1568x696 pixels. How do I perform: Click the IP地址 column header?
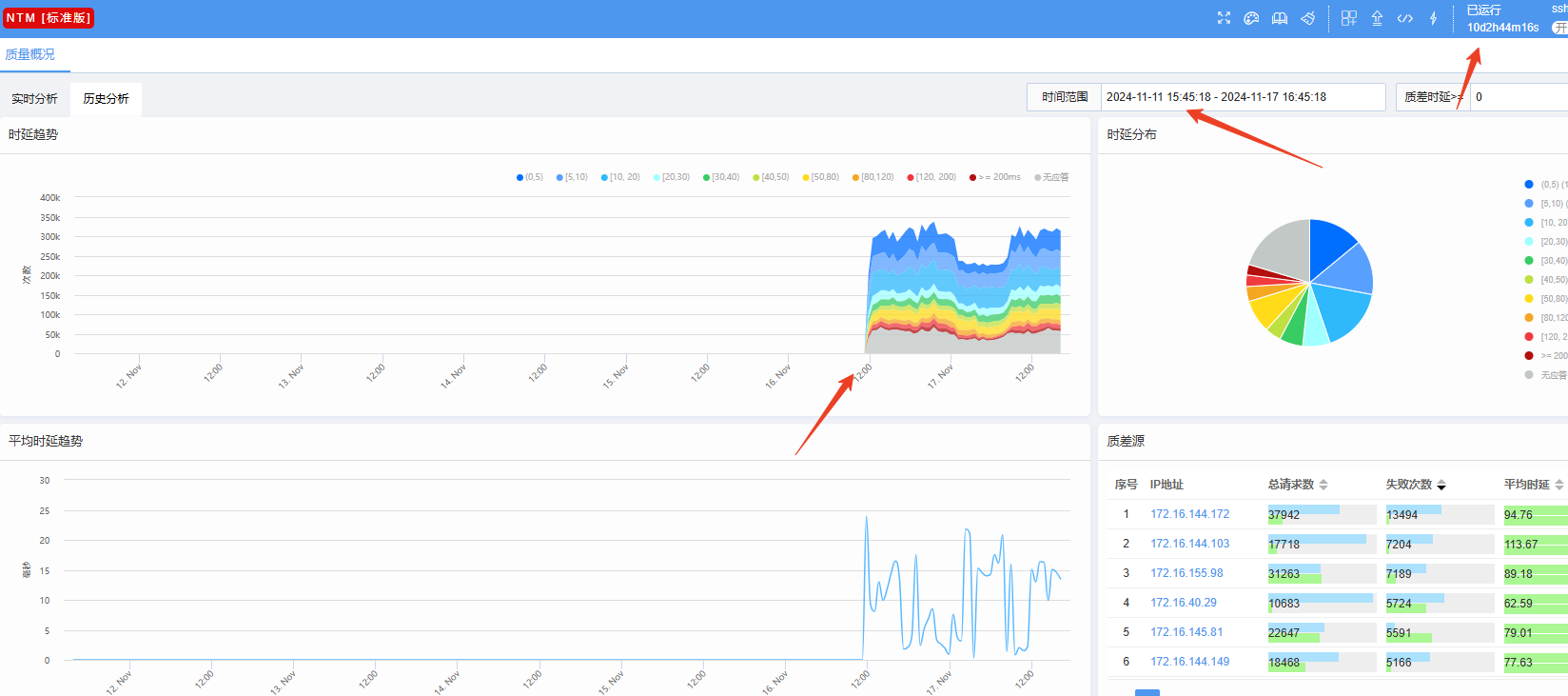1166,485
